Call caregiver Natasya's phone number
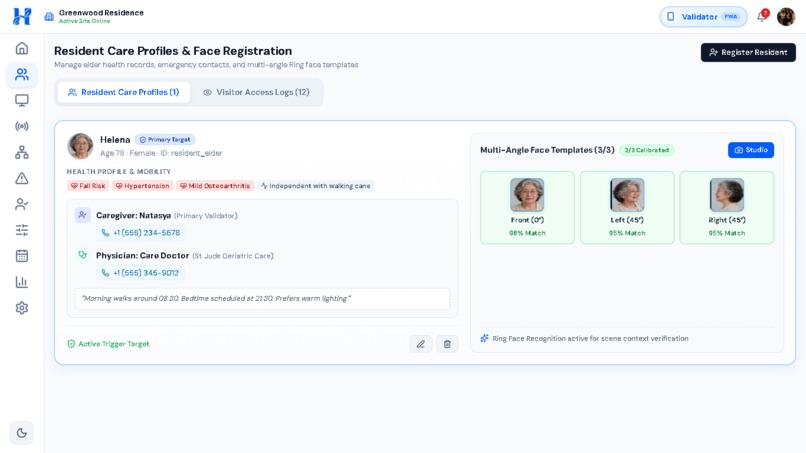Viewport: 806px width, 453px height. (x=141, y=233)
